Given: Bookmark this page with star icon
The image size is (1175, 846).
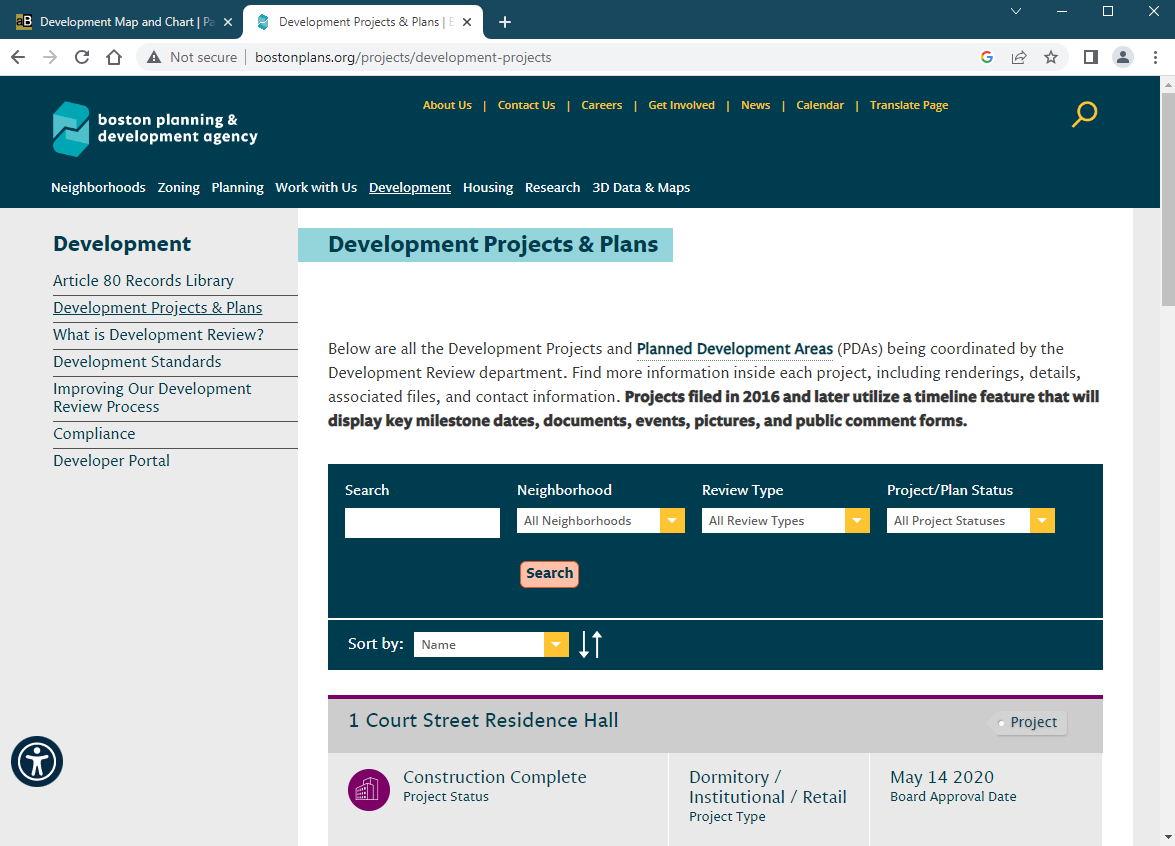Looking at the screenshot, I should (1051, 57).
